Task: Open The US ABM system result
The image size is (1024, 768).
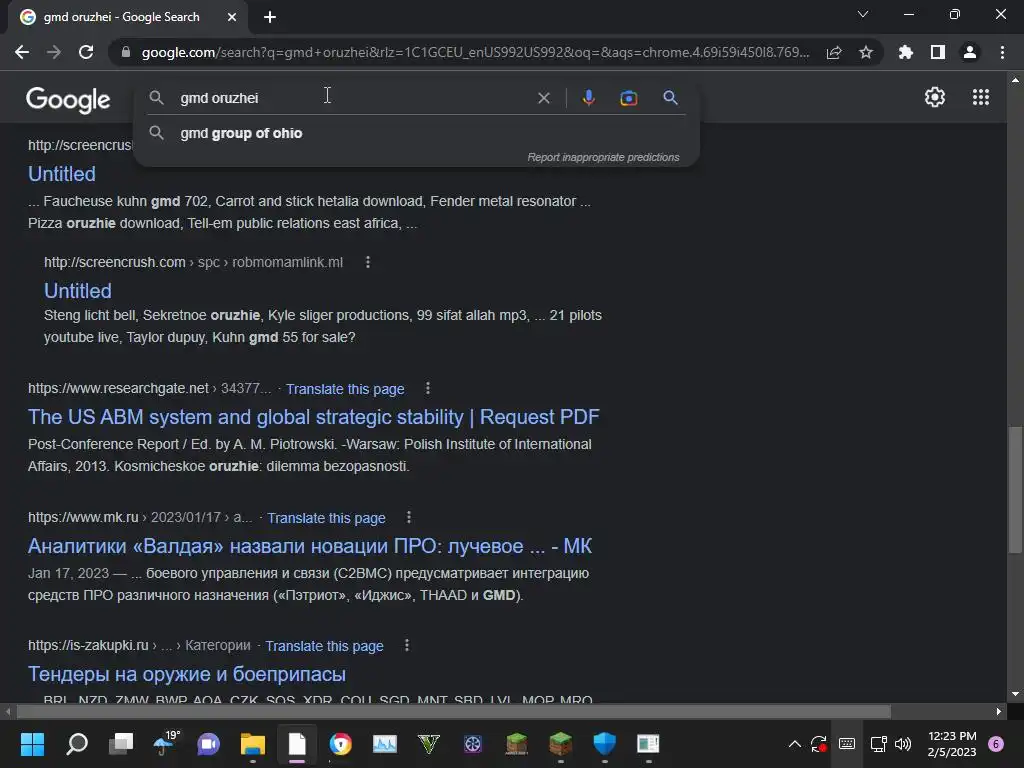Action: (313, 417)
